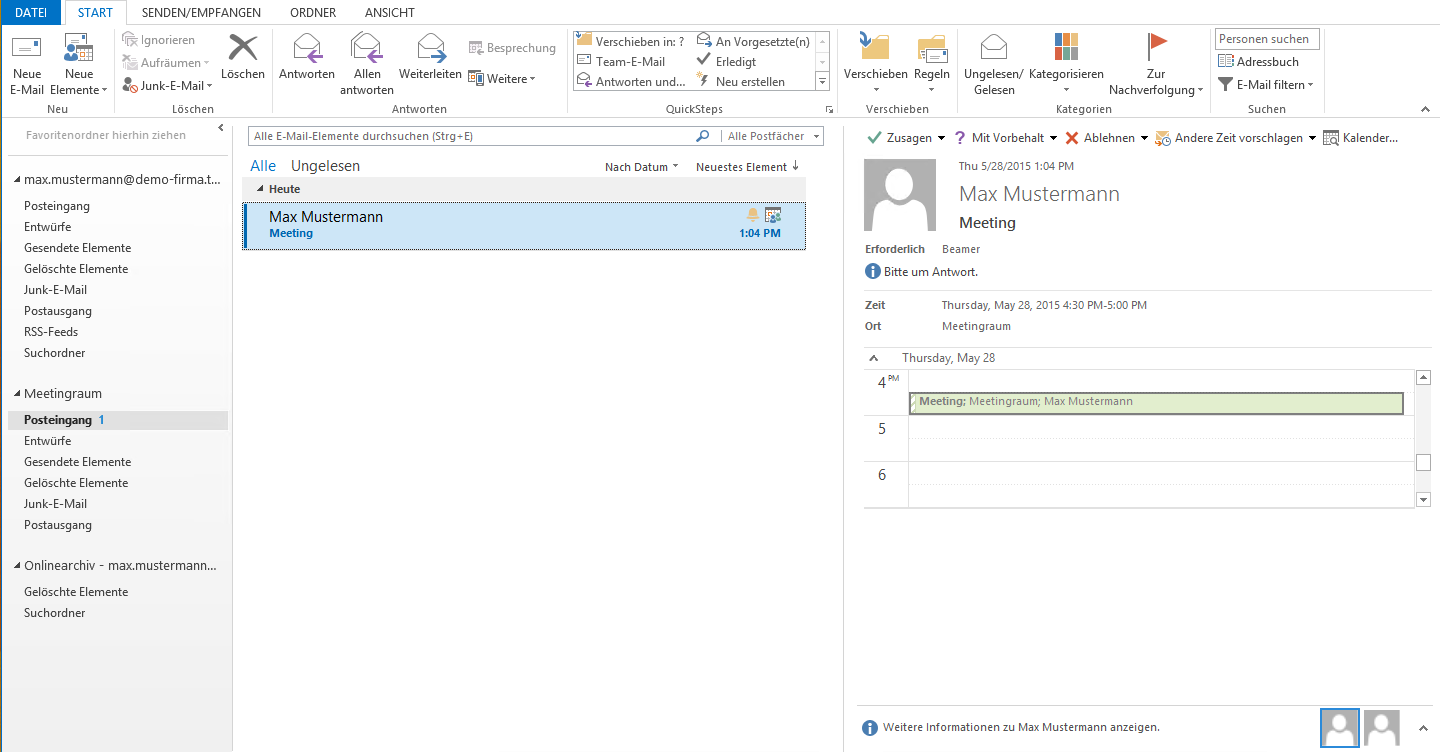Click calendar preview scroll up arrow
Image resolution: width=1440 pixels, height=752 pixels.
tap(1424, 378)
